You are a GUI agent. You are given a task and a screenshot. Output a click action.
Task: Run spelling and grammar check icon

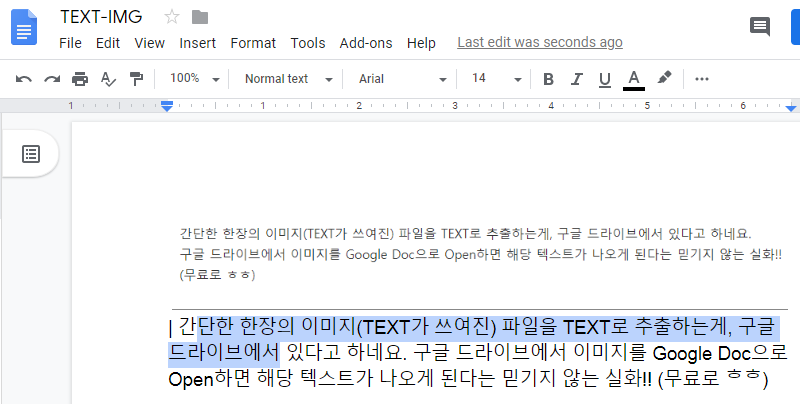coord(108,79)
